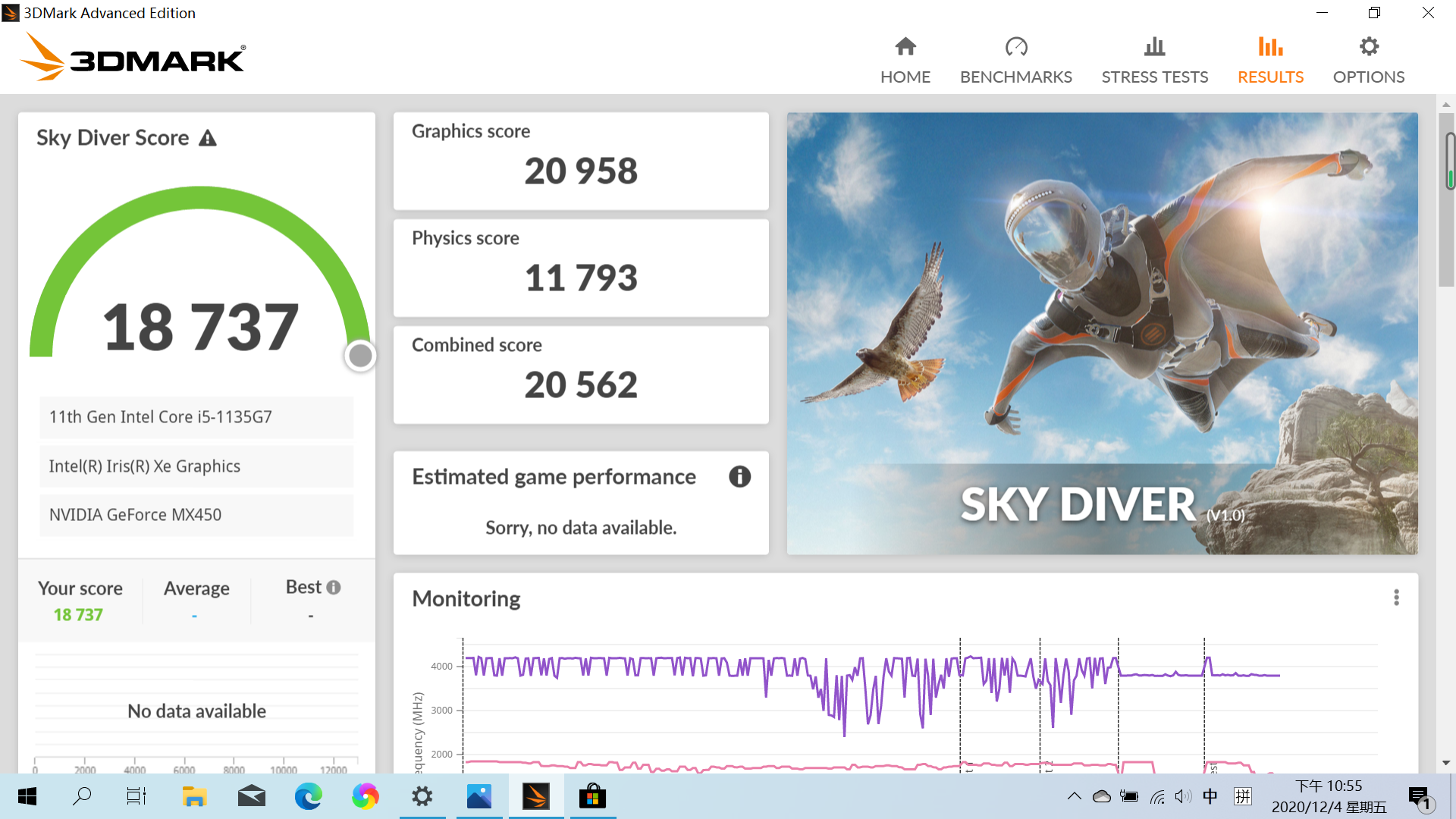Toggle the Chinese input mode indicator
The width and height of the screenshot is (1456, 819).
(x=1210, y=796)
